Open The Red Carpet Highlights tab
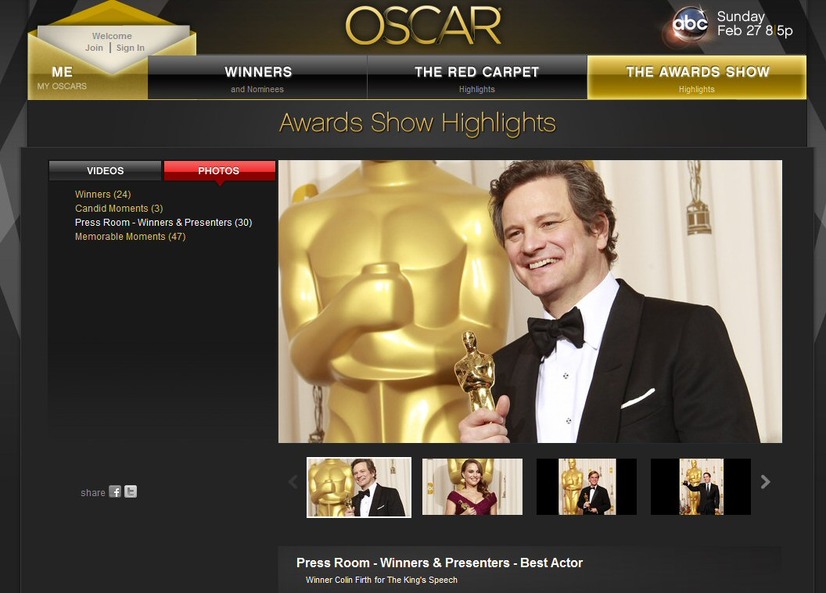826x593 pixels. [x=477, y=77]
